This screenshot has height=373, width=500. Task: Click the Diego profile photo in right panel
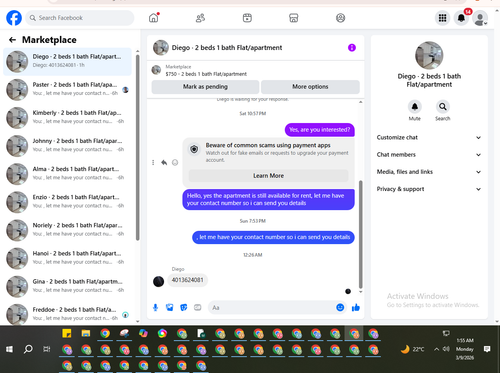tap(429, 55)
